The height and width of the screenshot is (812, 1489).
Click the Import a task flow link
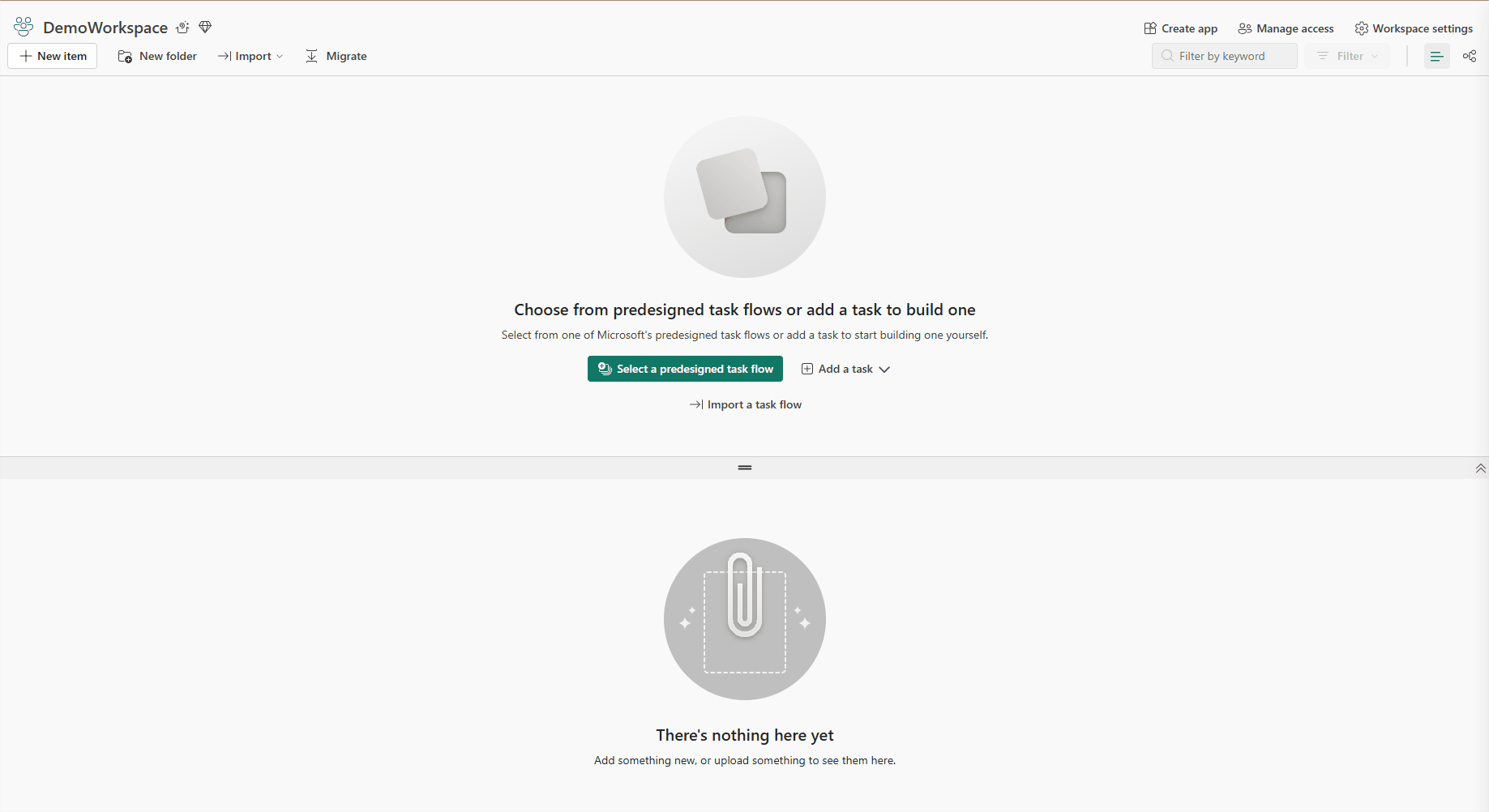[x=745, y=404]
